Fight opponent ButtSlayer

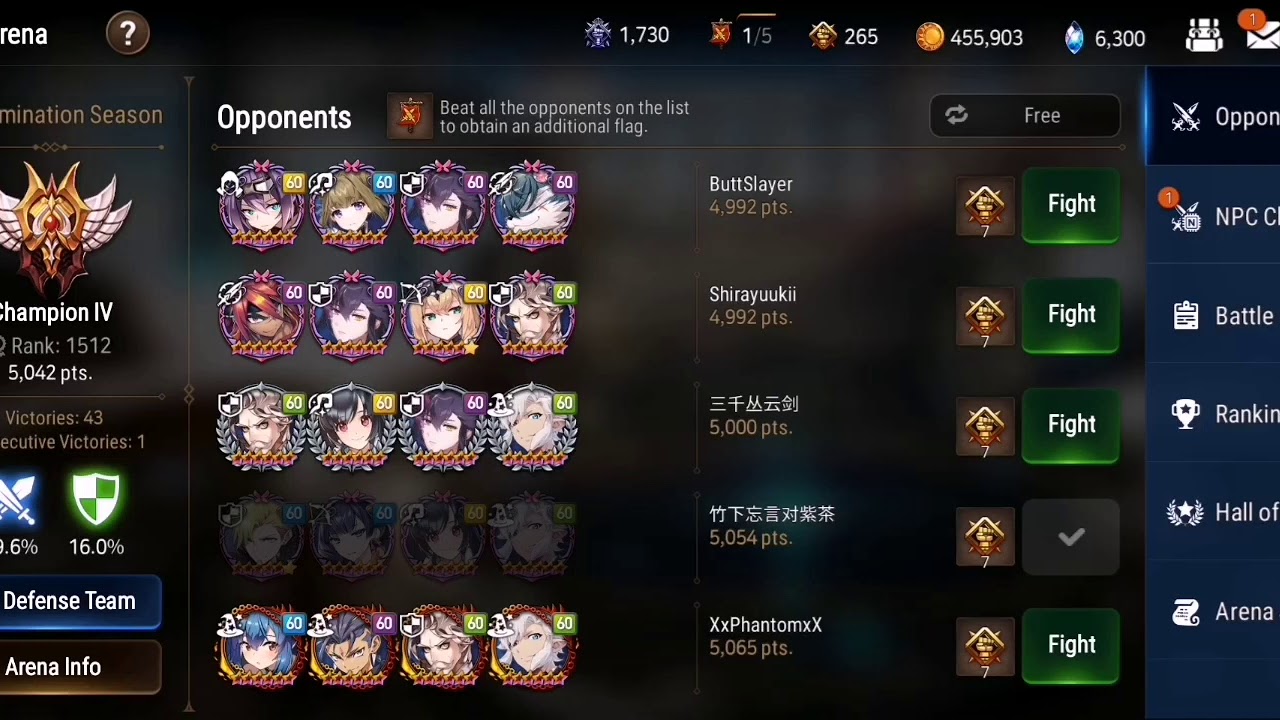[1070, 205]
